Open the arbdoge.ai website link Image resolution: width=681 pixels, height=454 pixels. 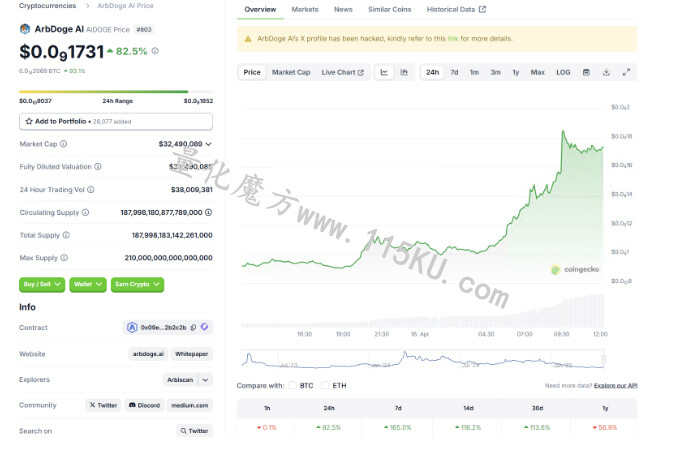click(148, 354)
